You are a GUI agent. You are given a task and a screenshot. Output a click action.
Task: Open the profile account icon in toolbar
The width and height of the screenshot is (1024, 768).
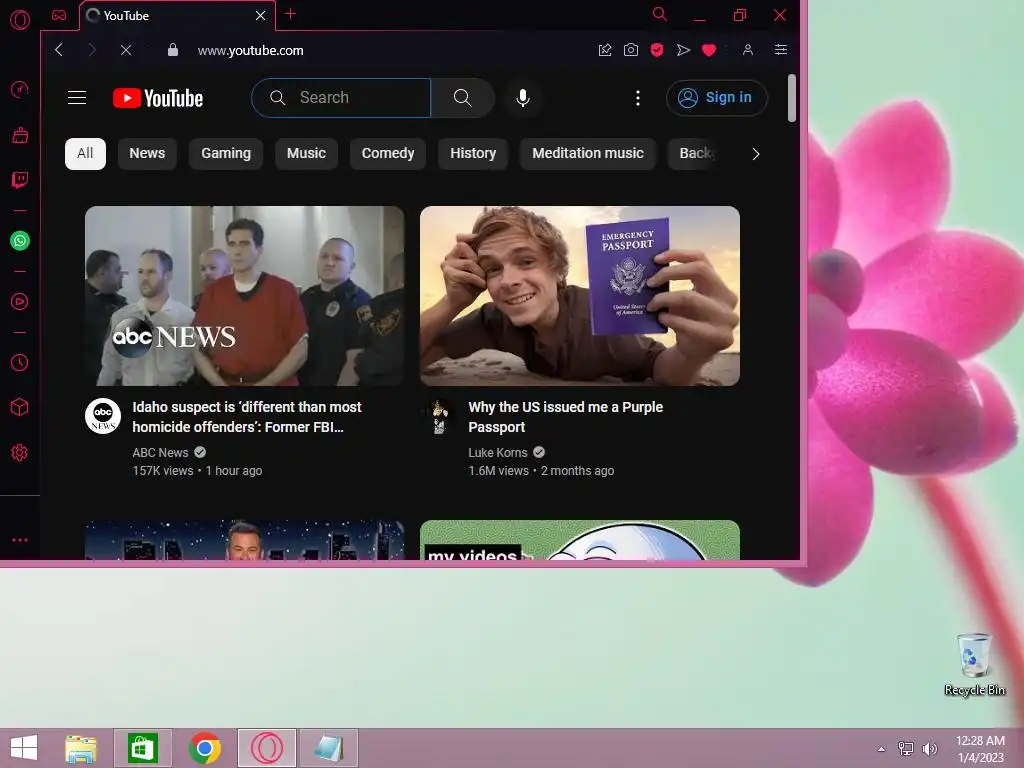pos(748,50)
